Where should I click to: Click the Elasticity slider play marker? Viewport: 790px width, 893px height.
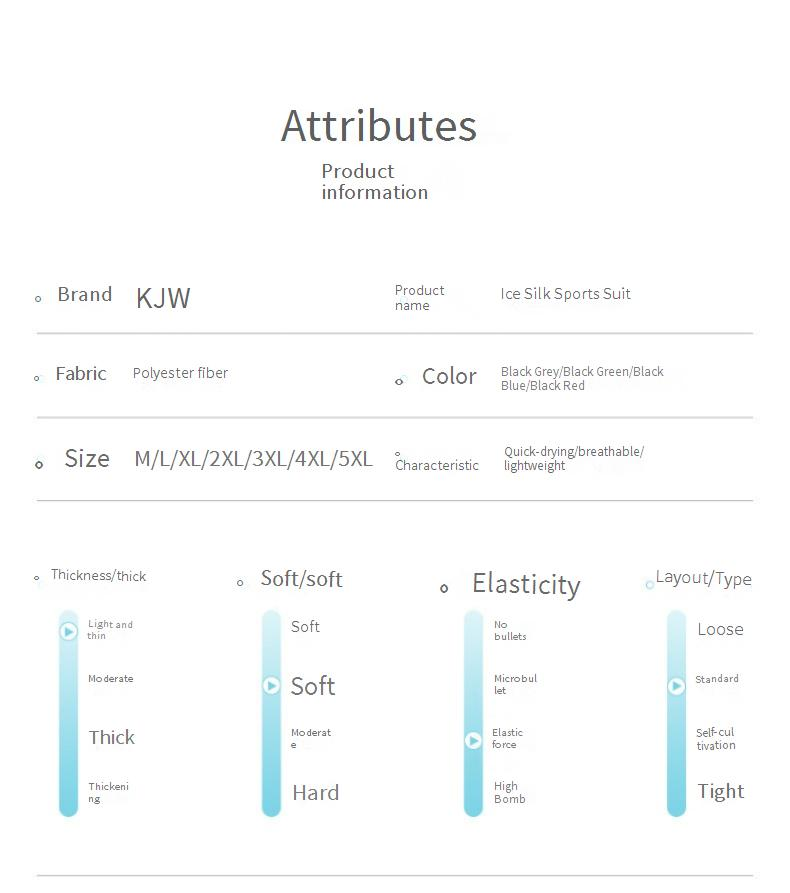(x=474, y=740)
